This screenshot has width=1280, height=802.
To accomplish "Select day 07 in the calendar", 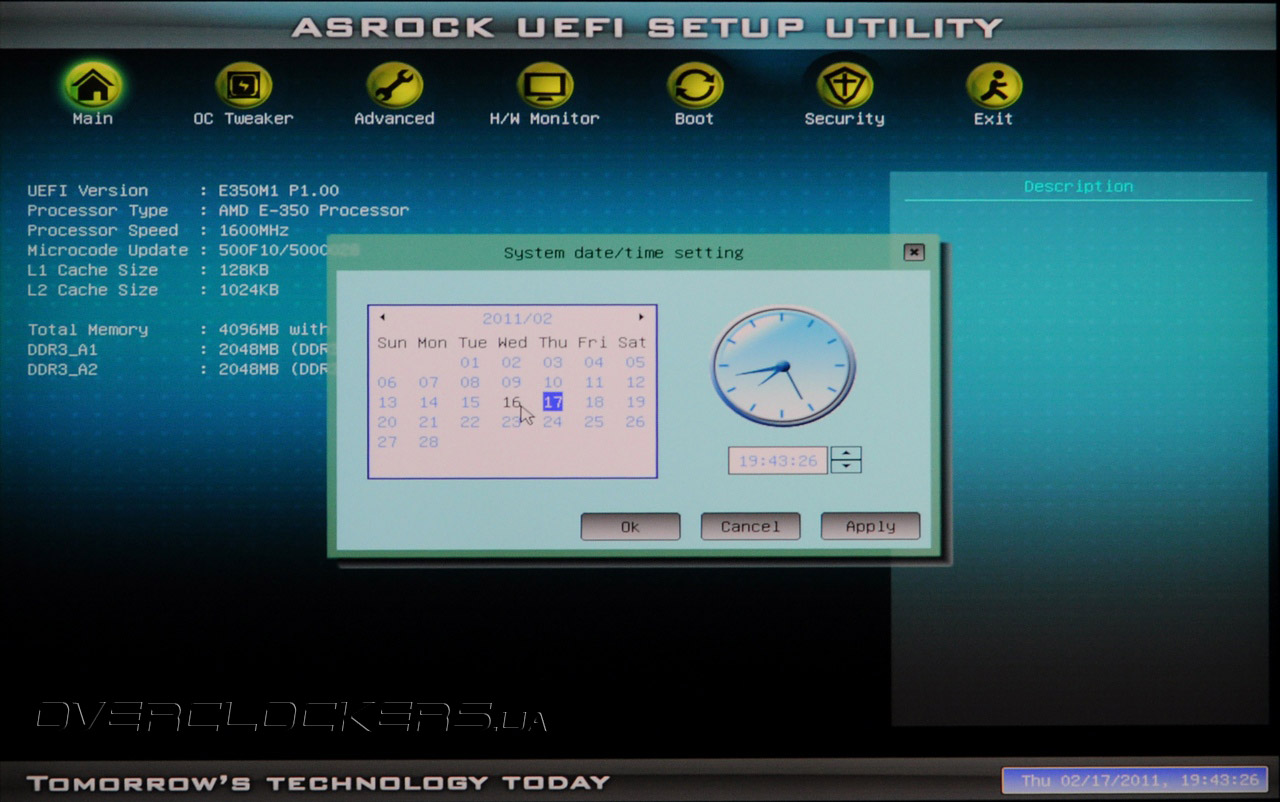I will pyautogui.click(x=429, y=383).
